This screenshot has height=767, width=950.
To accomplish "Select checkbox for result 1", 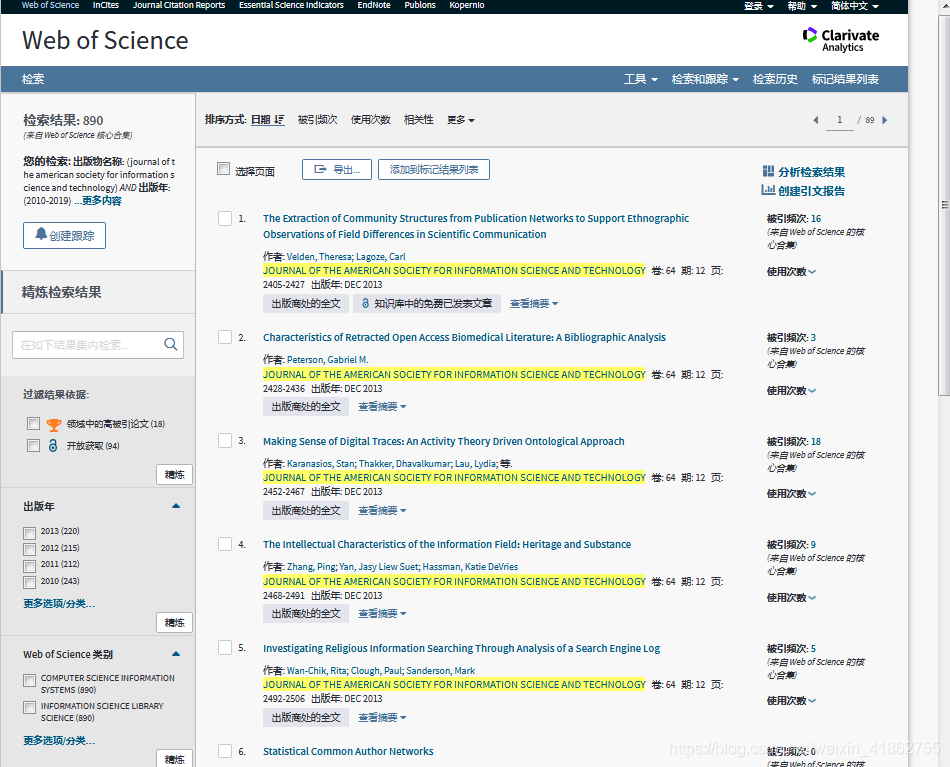I will click(x=225, y=218).
